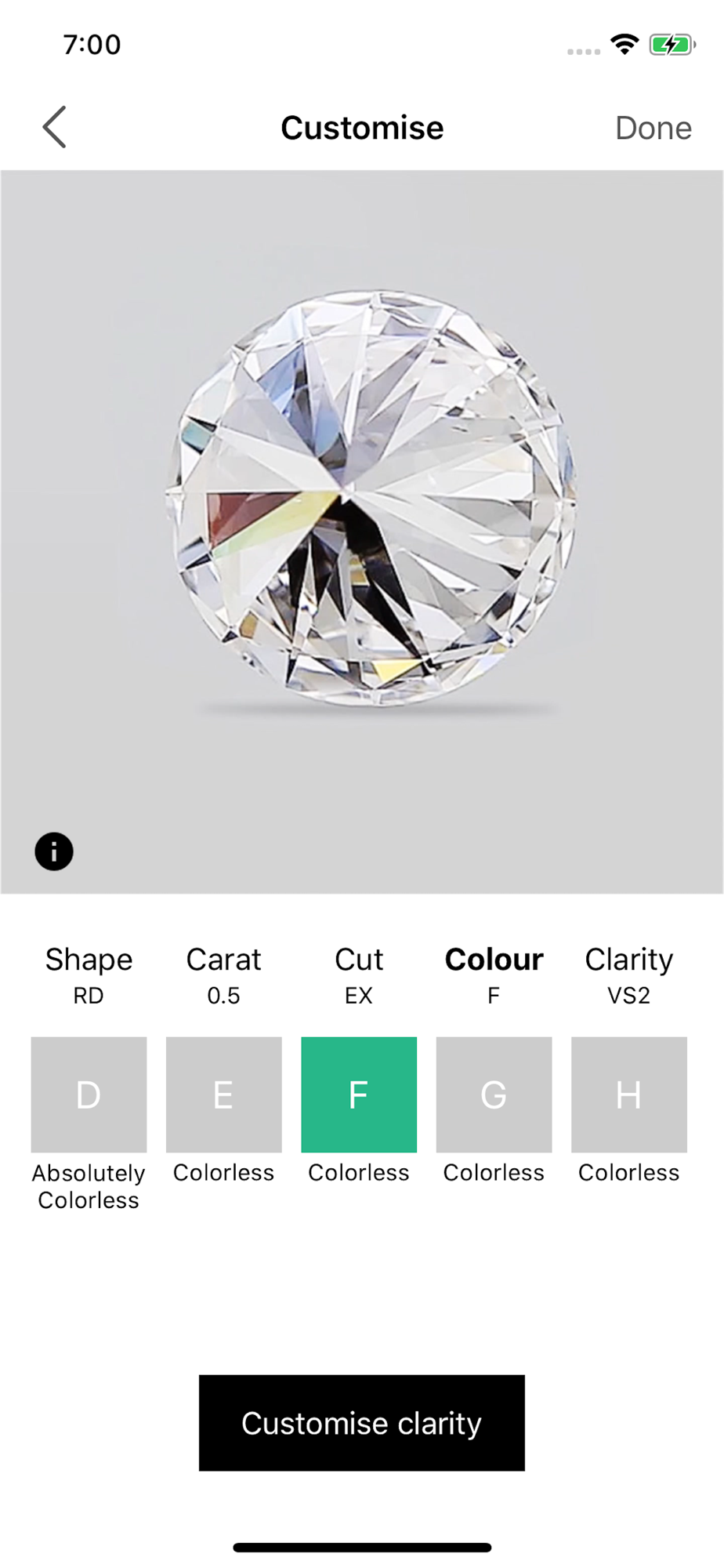Image resolution: width=724 pixels, height=1568 pixels.
Task: Pick colour grade H swatch
Action: coord(629,1094)
